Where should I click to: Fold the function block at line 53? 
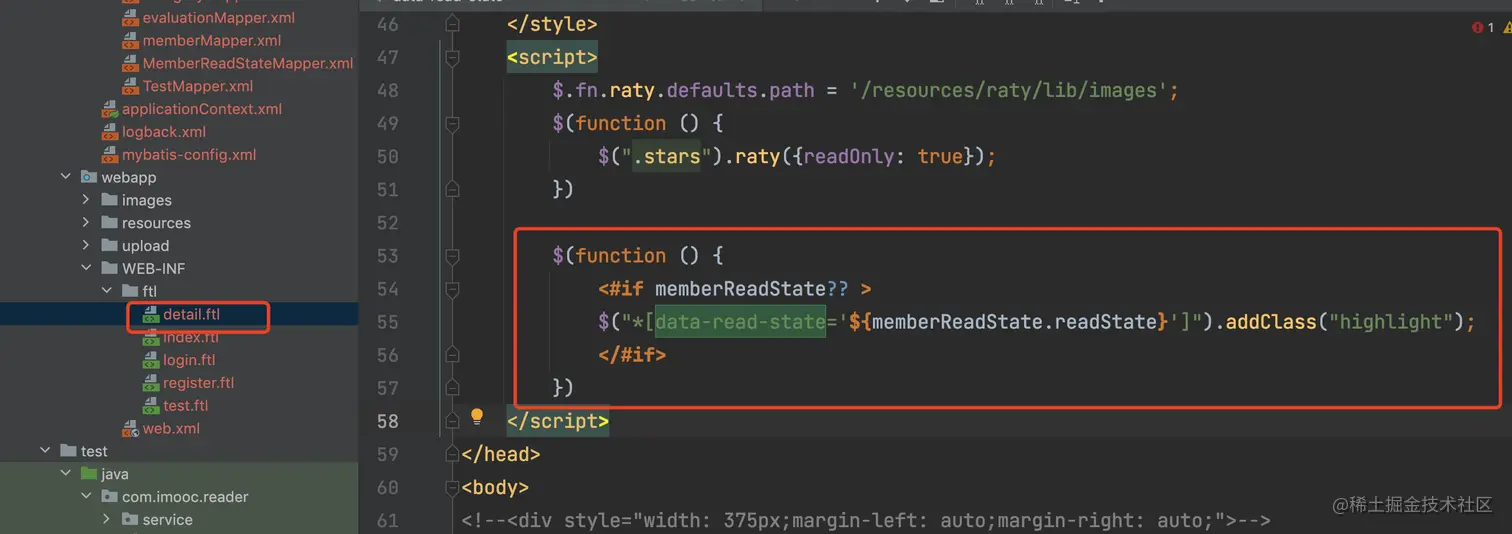[452, 256]
